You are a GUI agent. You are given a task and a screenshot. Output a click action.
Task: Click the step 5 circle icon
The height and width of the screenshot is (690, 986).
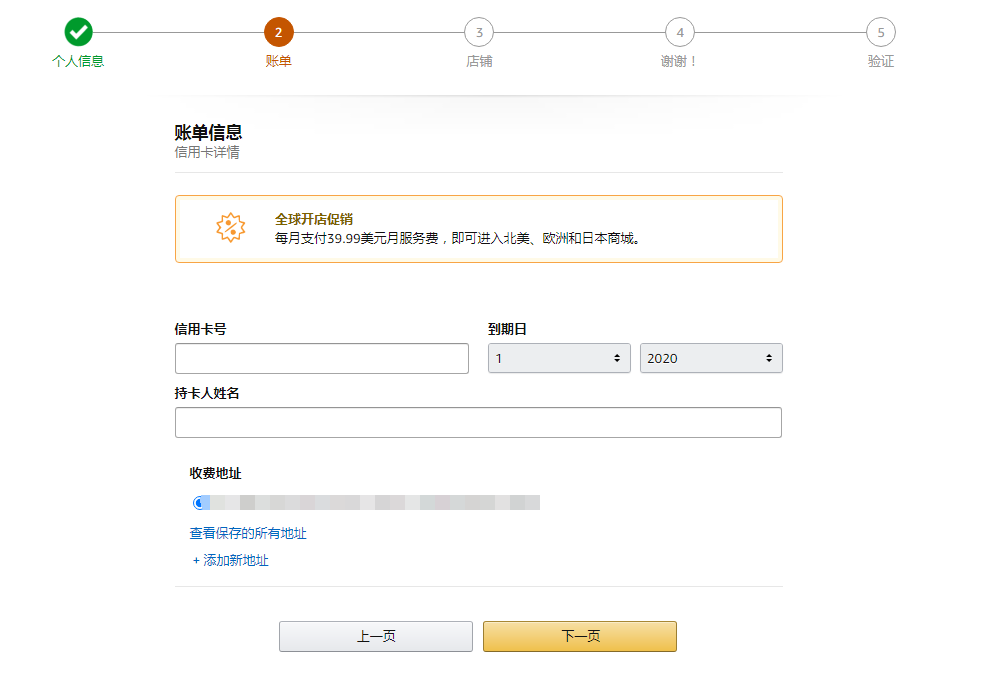click(x=881, y=32)
